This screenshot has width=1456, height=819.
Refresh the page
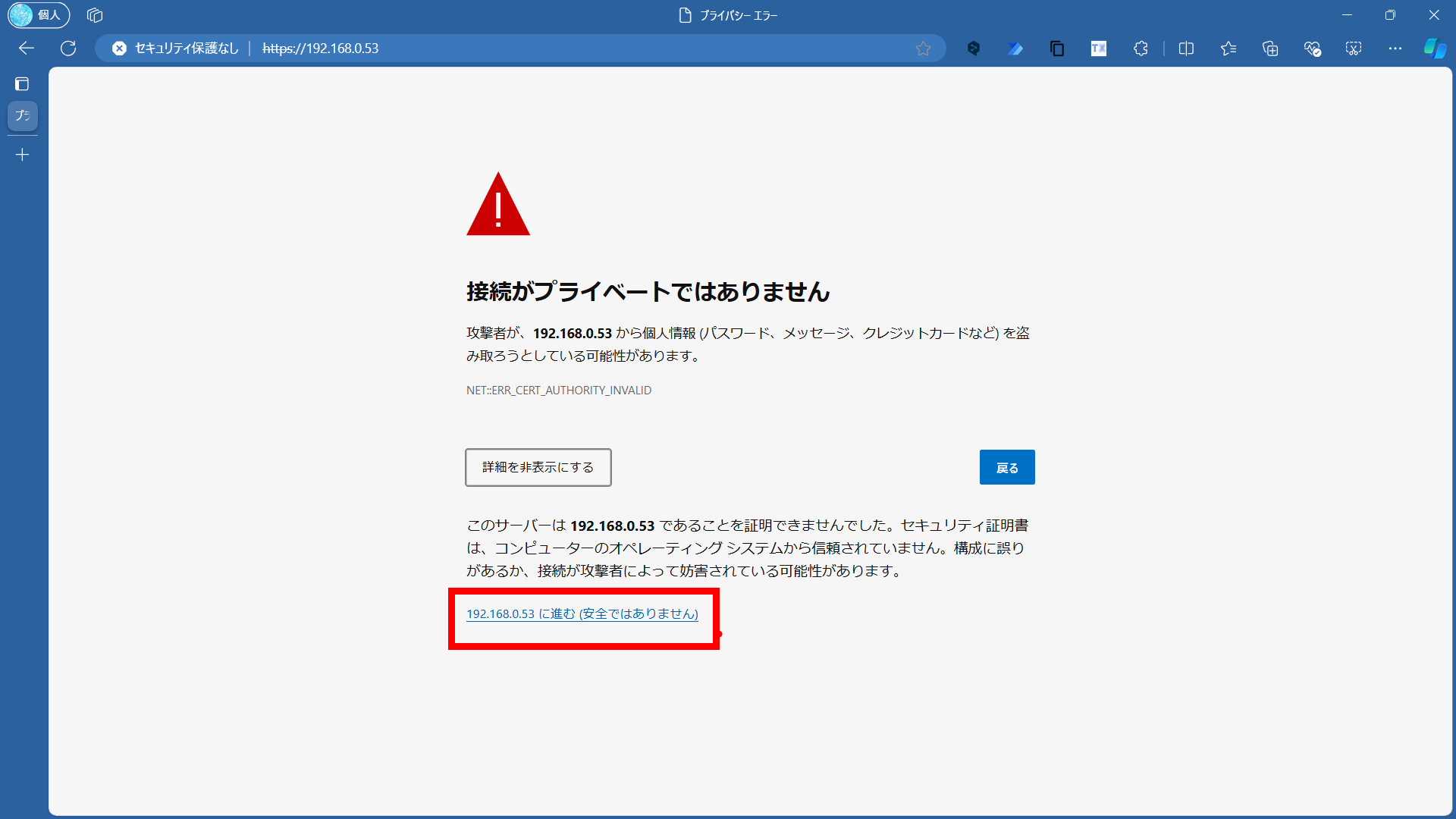pos(68,49)
